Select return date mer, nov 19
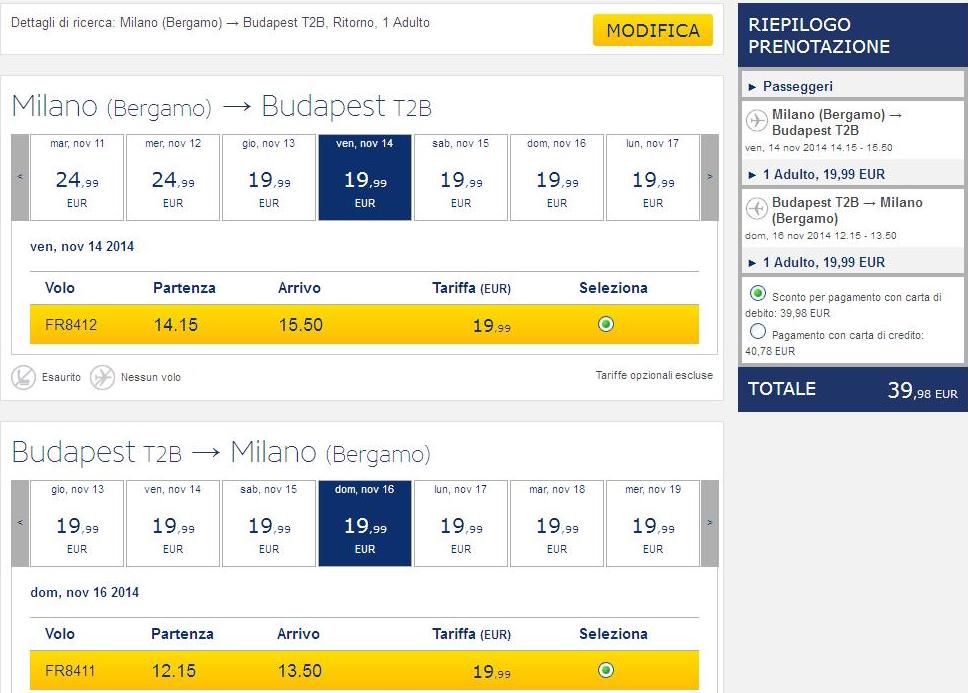The width and height of the screenshot is (968, 693). coord(653,523)
